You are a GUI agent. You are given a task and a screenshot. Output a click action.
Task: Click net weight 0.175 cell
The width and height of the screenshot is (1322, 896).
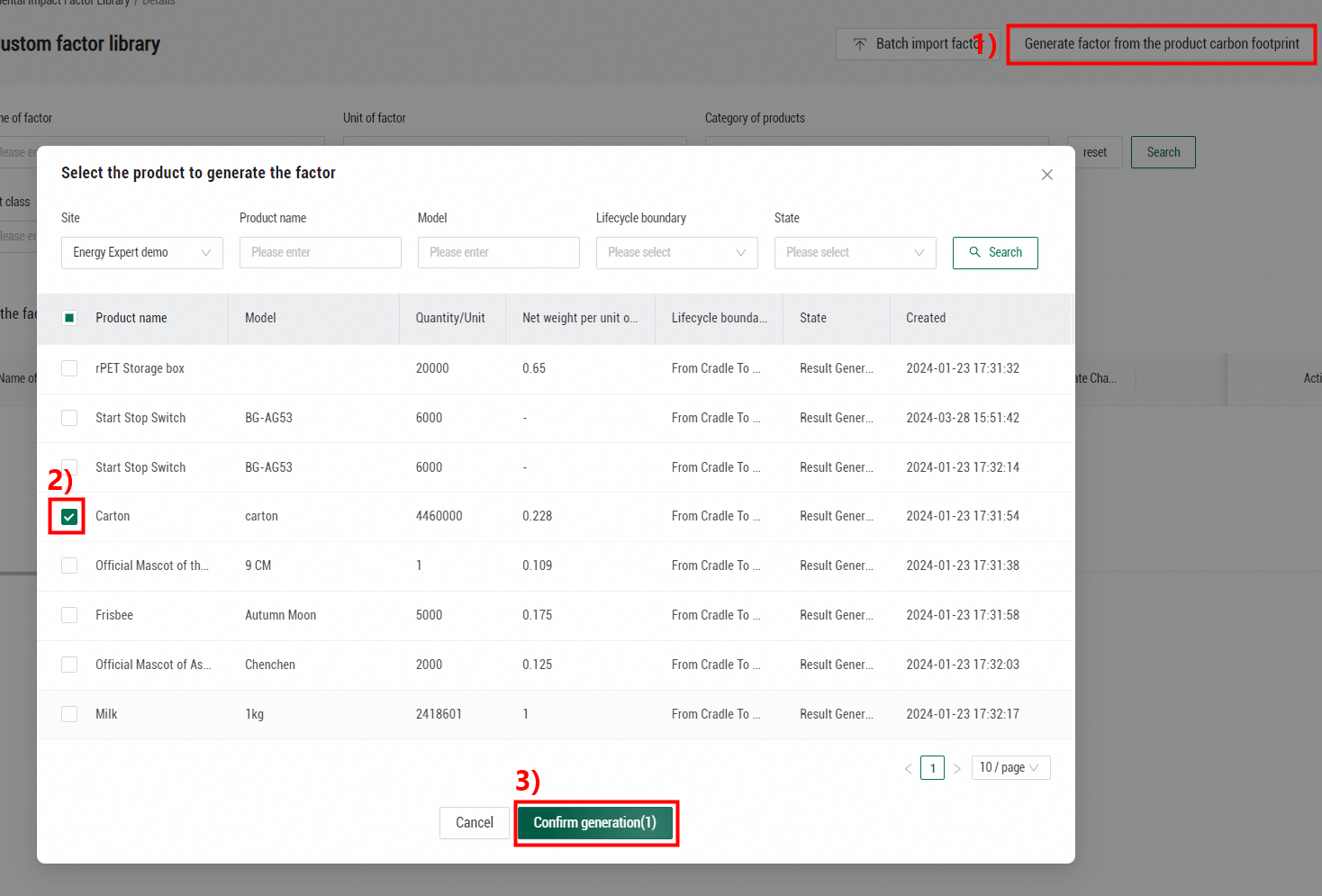click(x=538, y=615)
